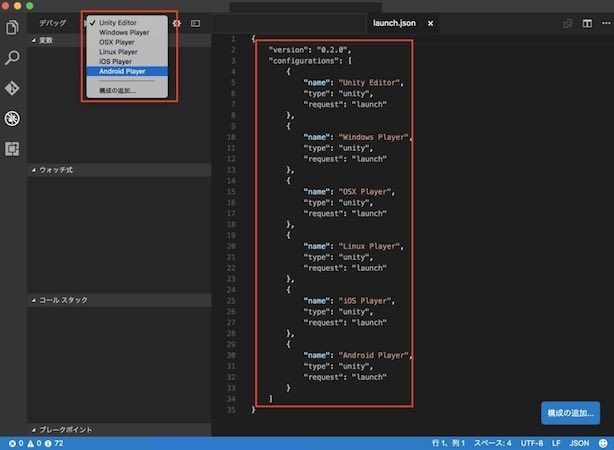Choose OSX Player configuration

(127, 42)
